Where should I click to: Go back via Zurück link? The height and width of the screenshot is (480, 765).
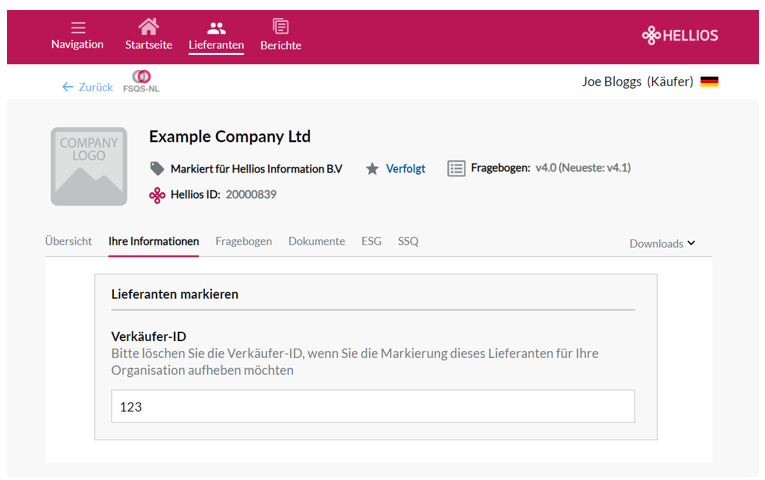click(x=88, y=87)
